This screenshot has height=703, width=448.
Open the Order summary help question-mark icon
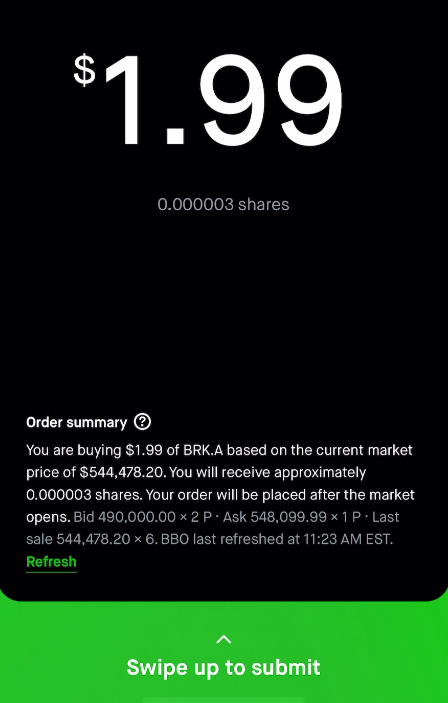(x=143, y=422)
